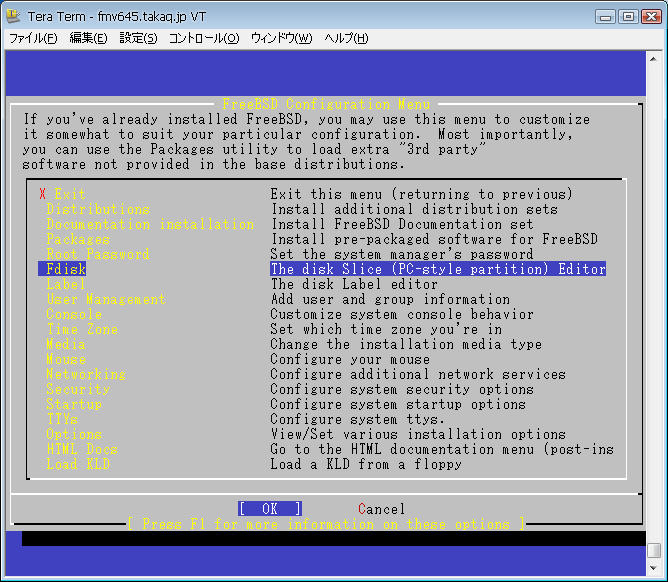Select the Time Zone entry
The image size is (668, 582).
(82, 329)
